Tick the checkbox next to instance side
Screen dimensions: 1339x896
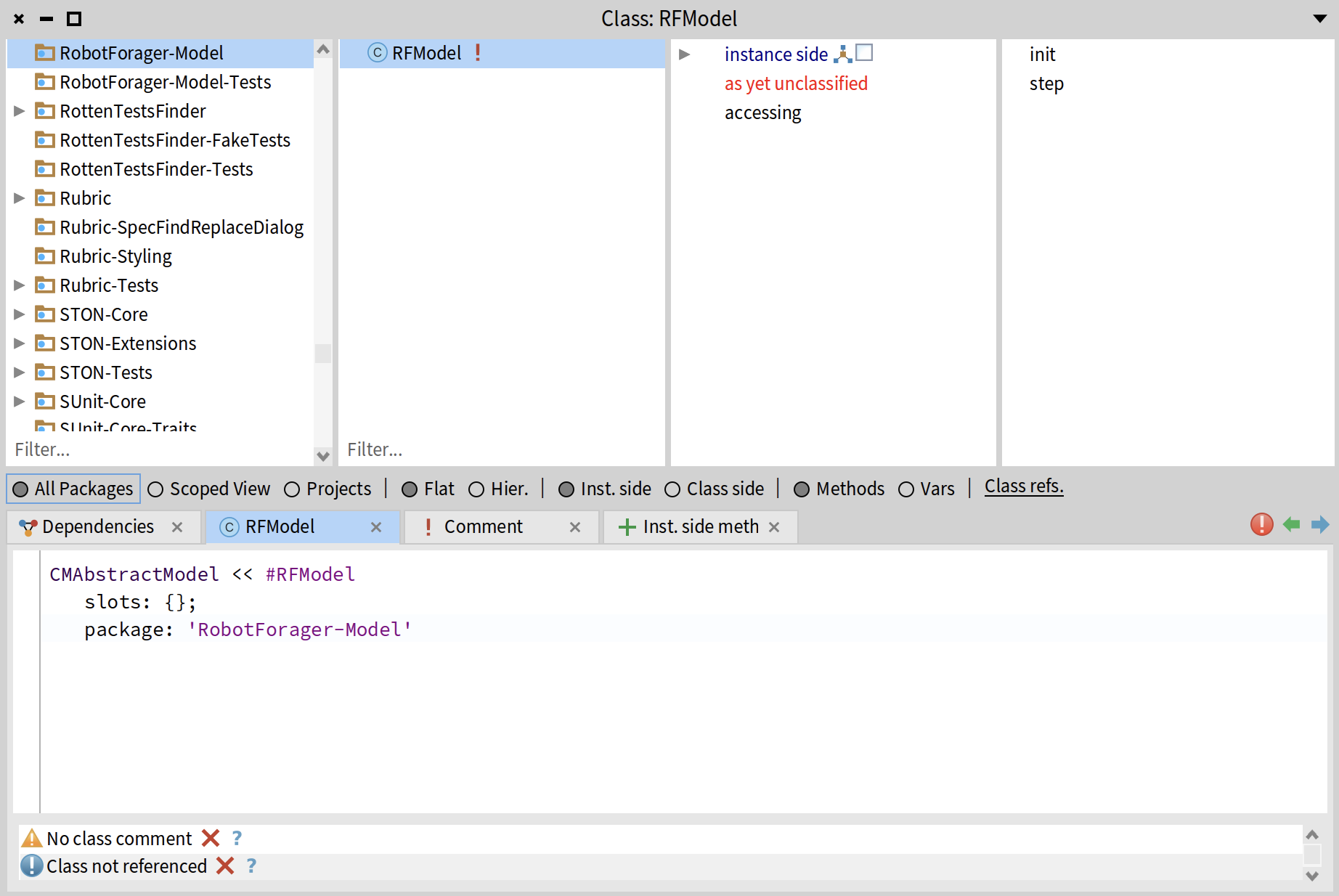pyautogui.click(x=864, y=53)
